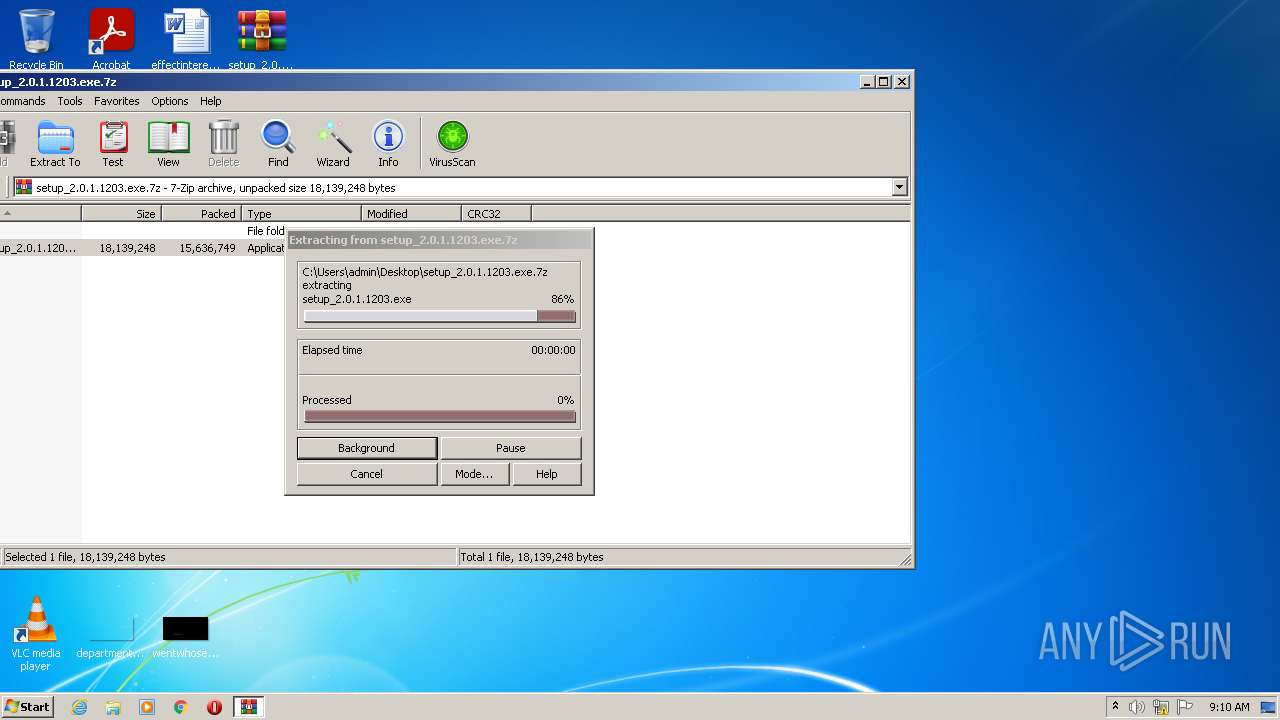Open wentwhose desktop file
This screenshot has height=720, width=1280.
pyautogui.click(x=186, y=638)
